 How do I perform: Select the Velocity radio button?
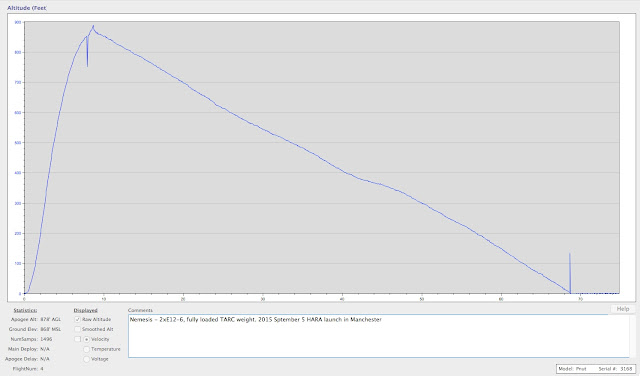tap(87, 339)
